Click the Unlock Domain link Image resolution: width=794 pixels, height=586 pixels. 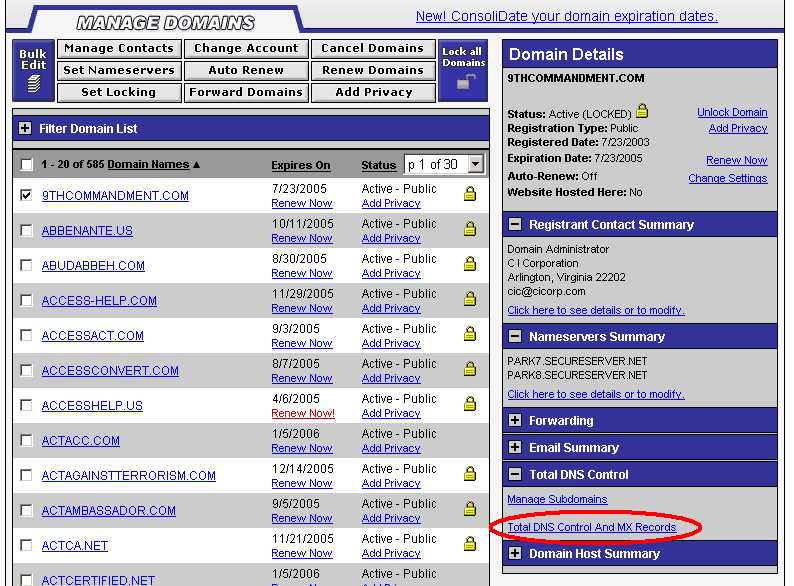tap(732, 112)
